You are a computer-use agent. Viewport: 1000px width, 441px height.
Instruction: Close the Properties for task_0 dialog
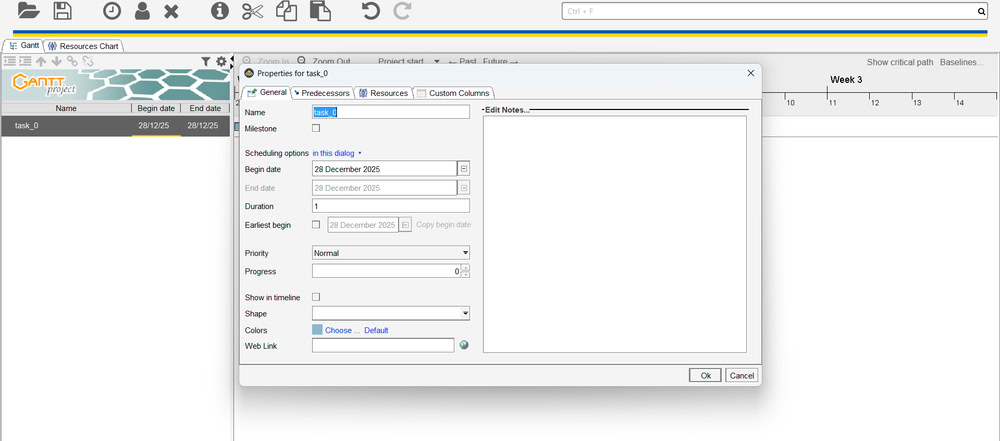[750, 73]
